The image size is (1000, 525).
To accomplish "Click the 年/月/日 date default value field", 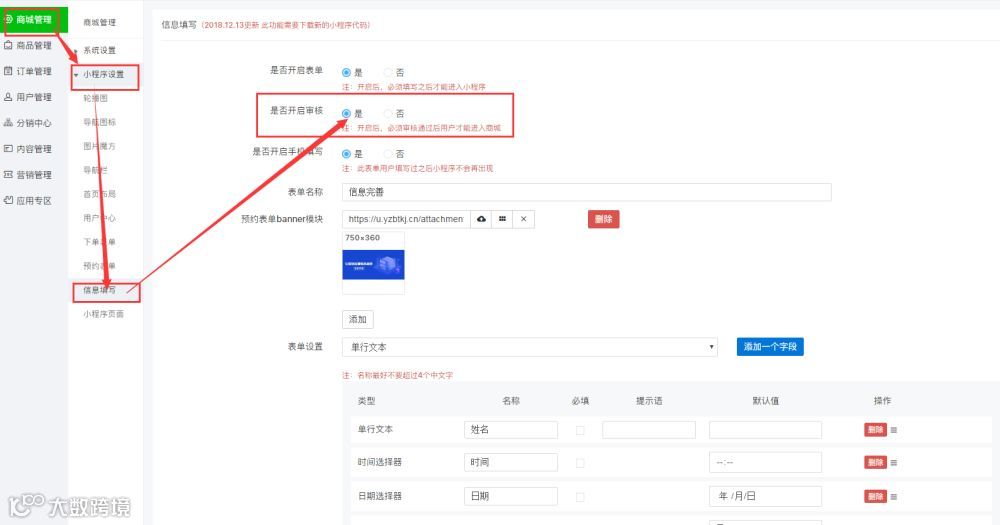I will tap(765, 496).
